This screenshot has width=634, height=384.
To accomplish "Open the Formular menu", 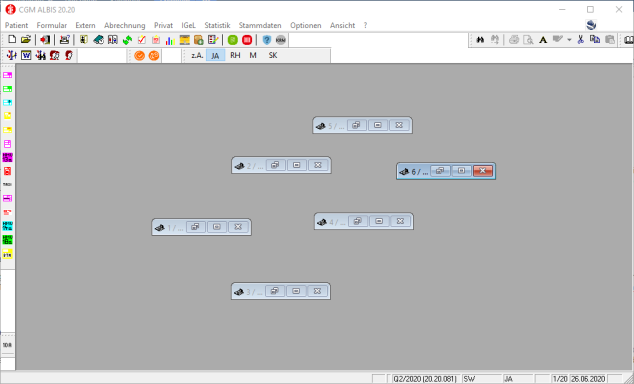I will 52,25.
